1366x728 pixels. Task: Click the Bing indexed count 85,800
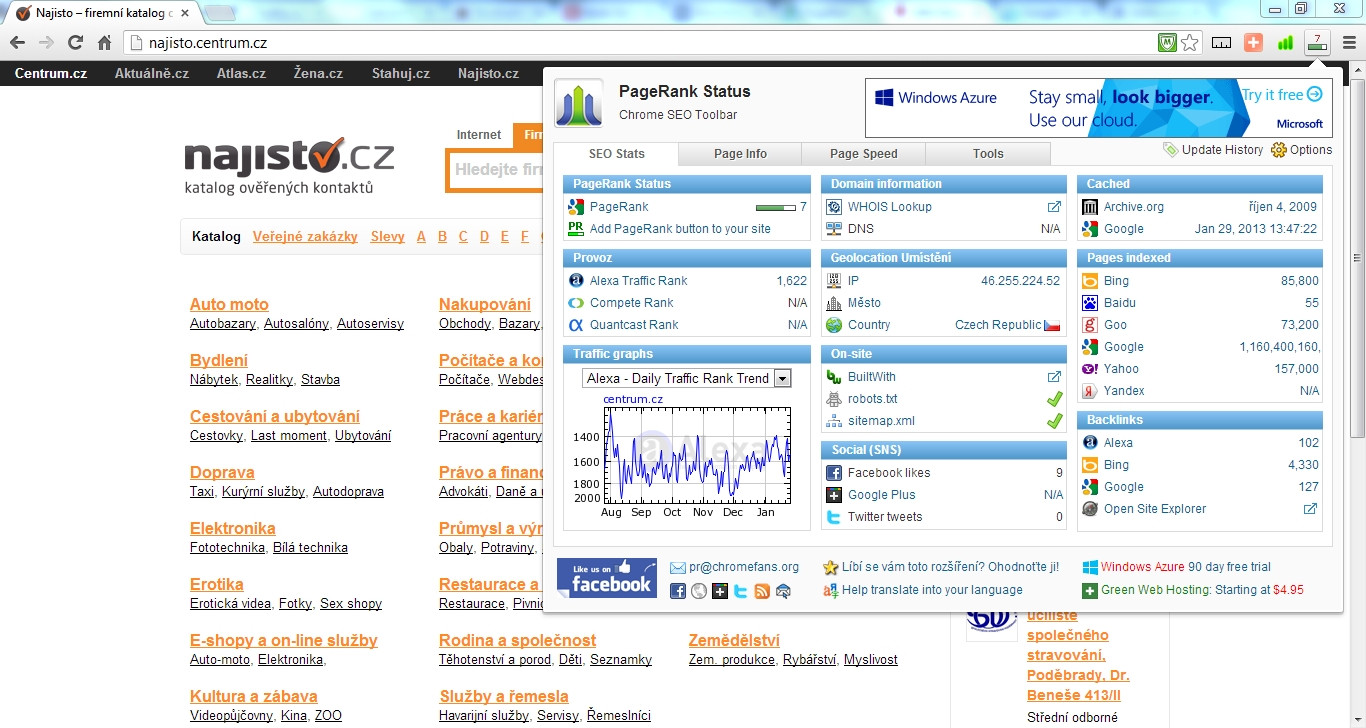tap(1300, 281)
